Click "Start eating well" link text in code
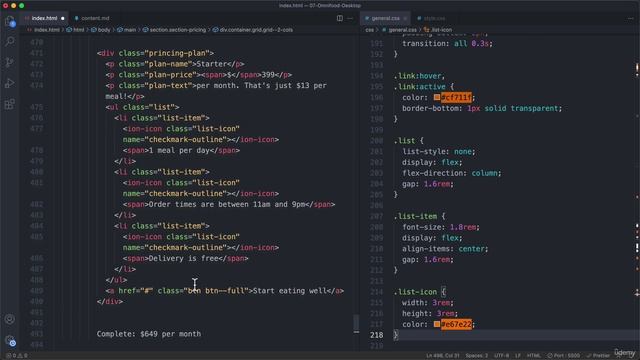Image resolution: width=640 pixels, height=360 pixels. click(x=291, y=291)
